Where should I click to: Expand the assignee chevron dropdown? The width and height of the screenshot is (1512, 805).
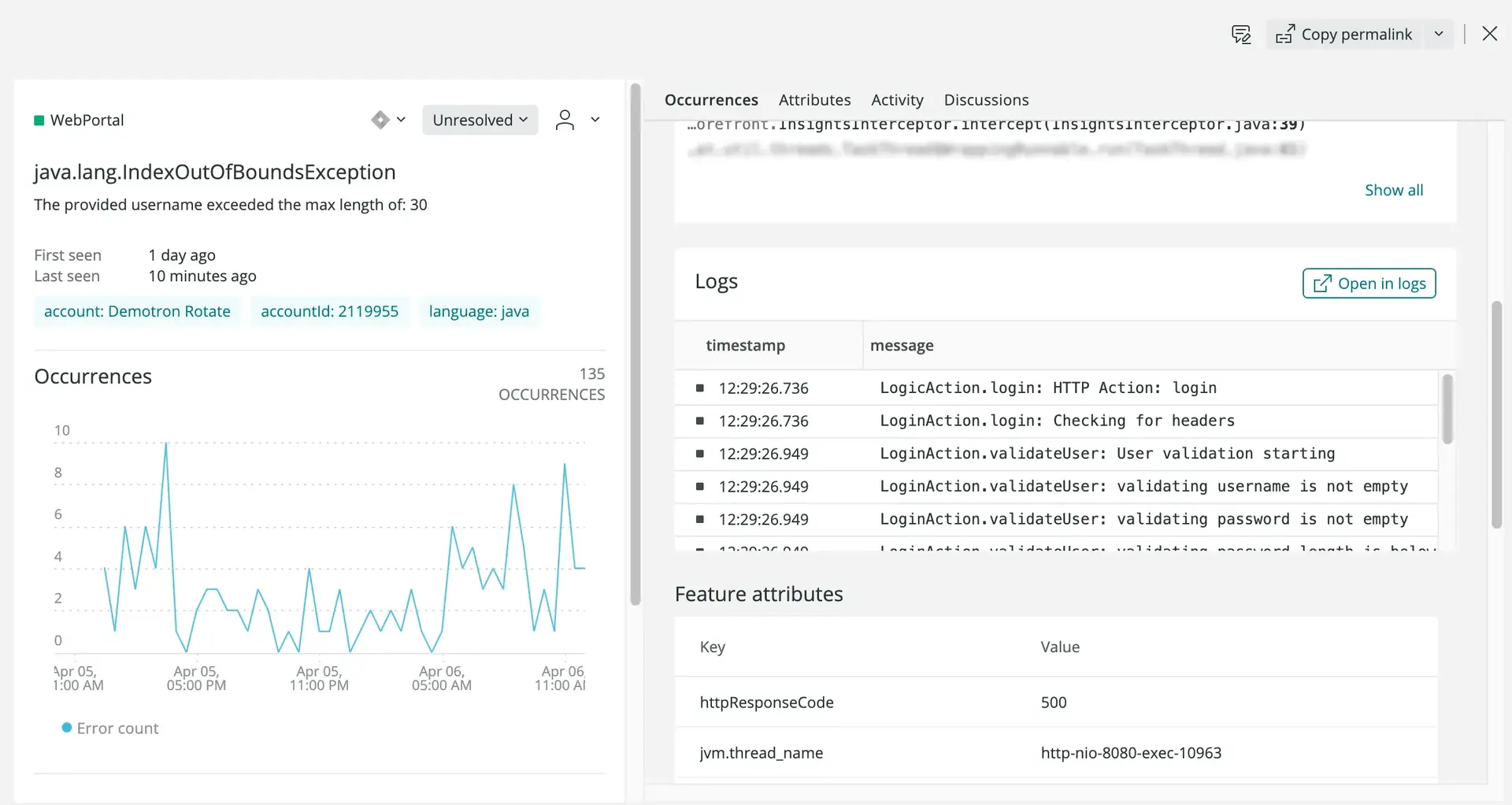pos(595,120)
